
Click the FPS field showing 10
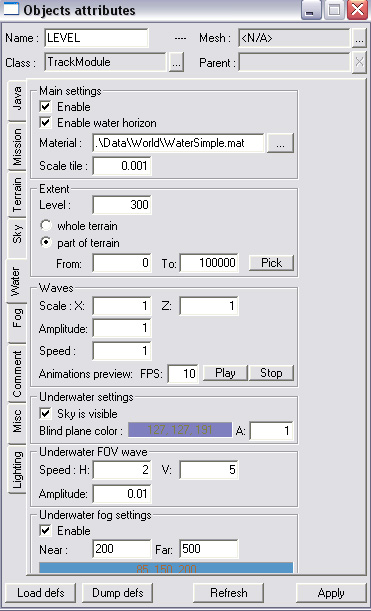[x=183, y=374]
